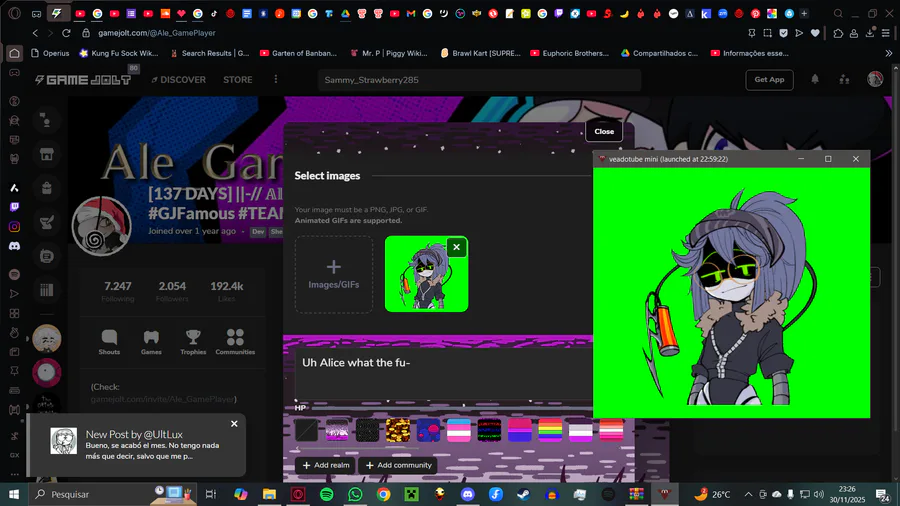Open Instagram in the browser sidebar
900x506 pixels.
click(14, 227)
